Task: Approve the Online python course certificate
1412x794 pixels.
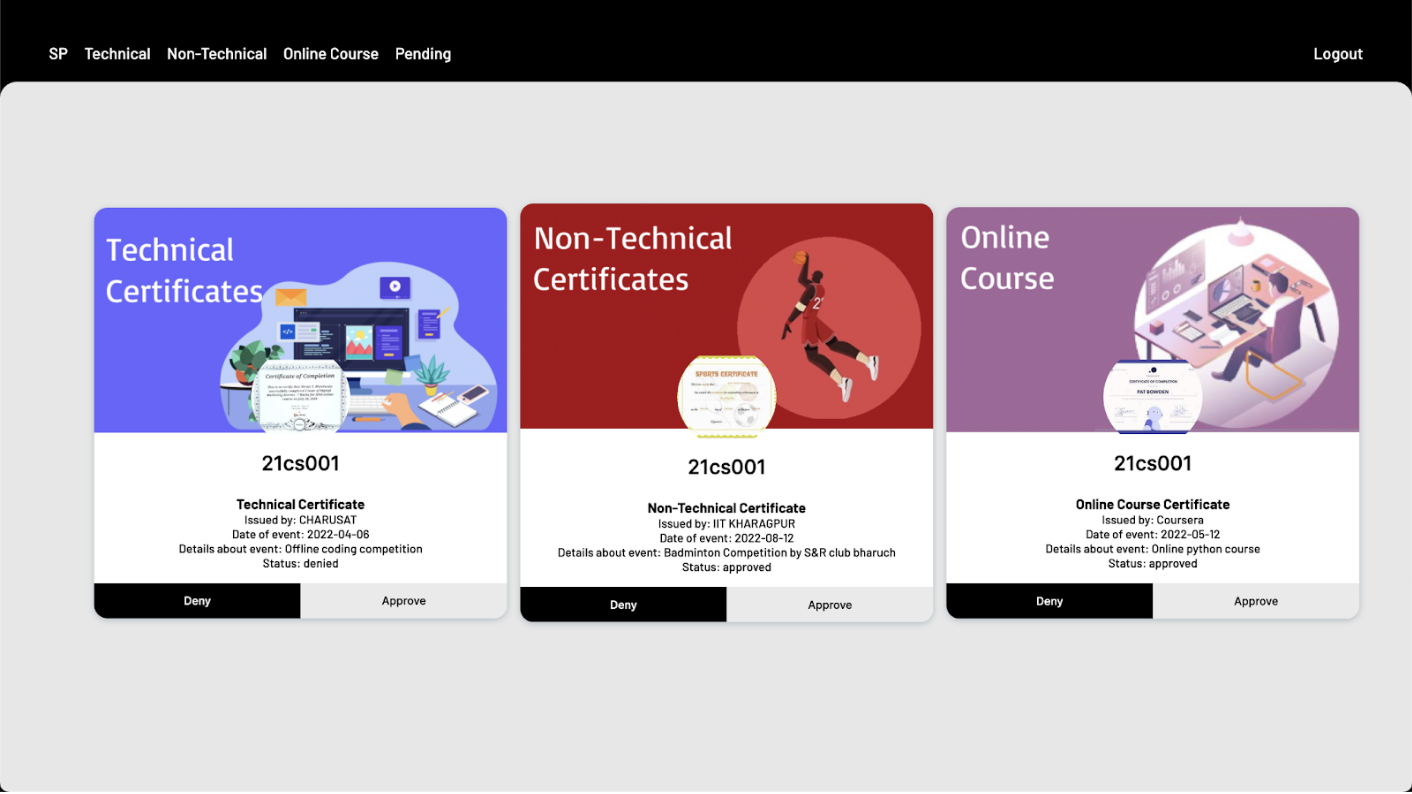Action: pyautogui.click(x=1256, y=601)
